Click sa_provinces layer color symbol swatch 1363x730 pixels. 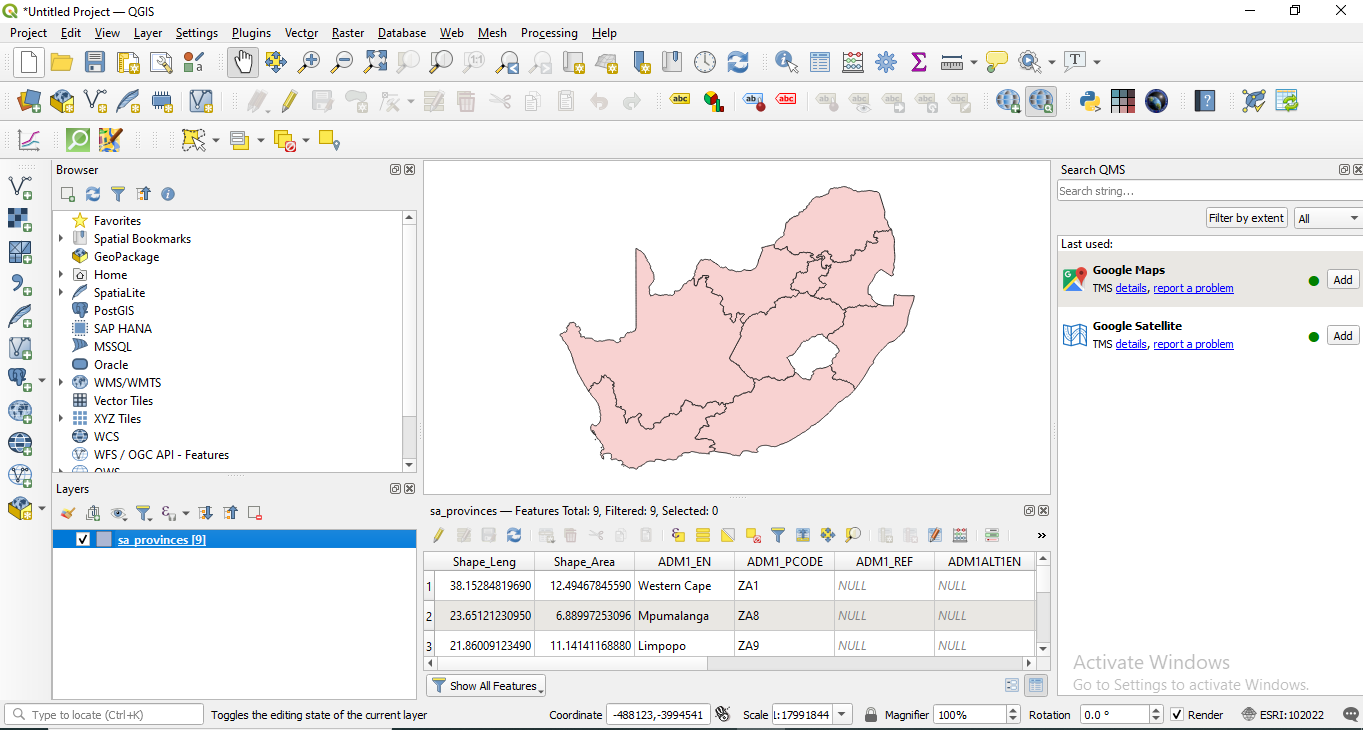pyautogui.click(x=104, y=540)
